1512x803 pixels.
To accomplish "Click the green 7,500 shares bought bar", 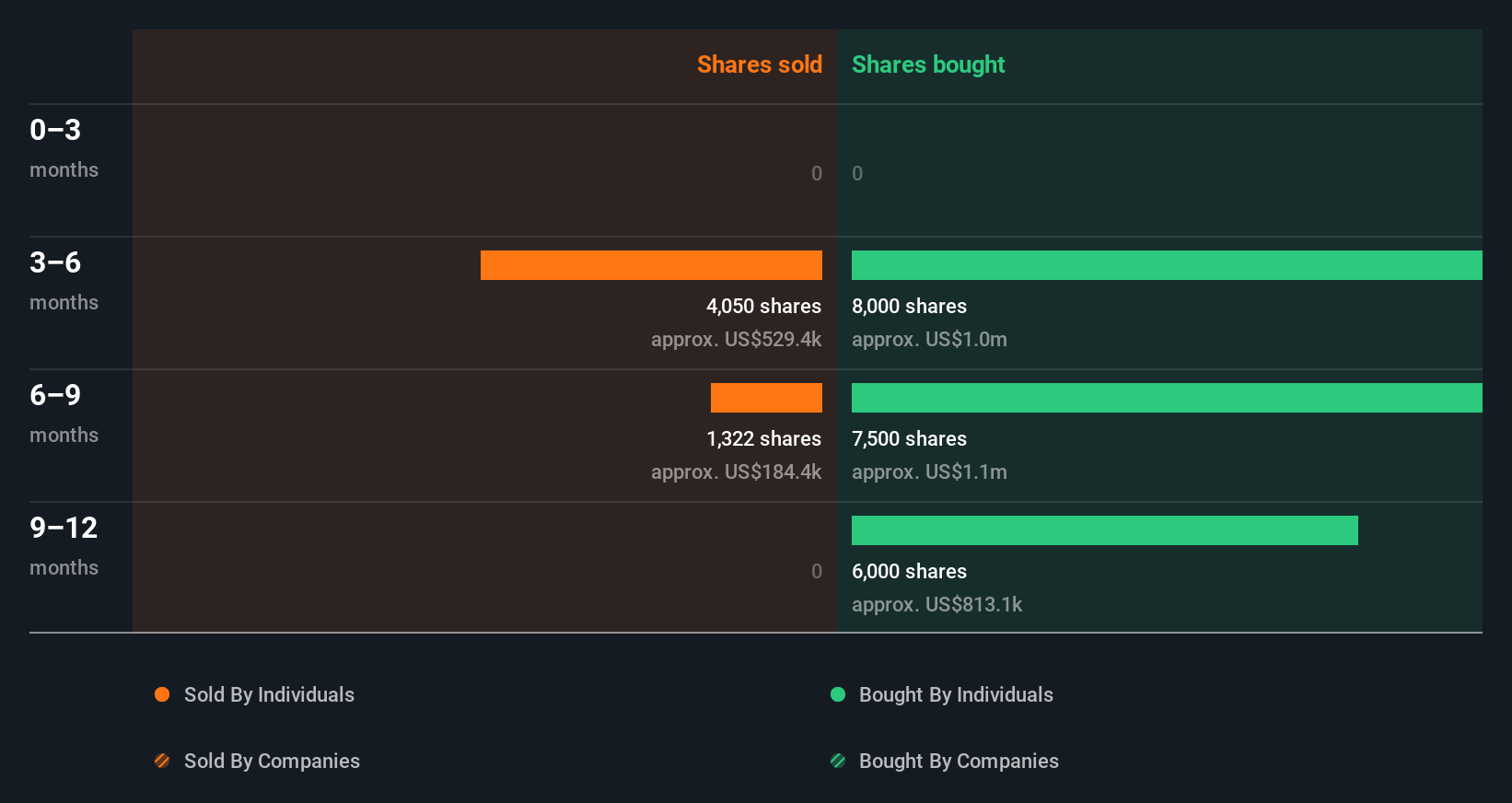I will (1167, 398).
